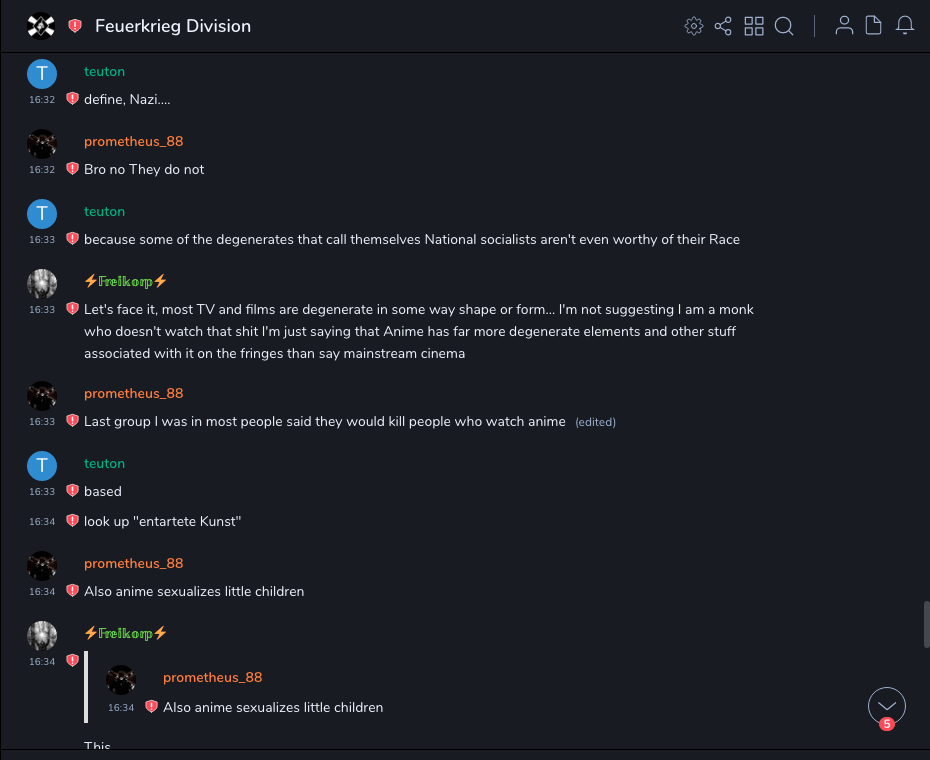
Task: Open the person profile icon in the header
Action: click(844, 26)
